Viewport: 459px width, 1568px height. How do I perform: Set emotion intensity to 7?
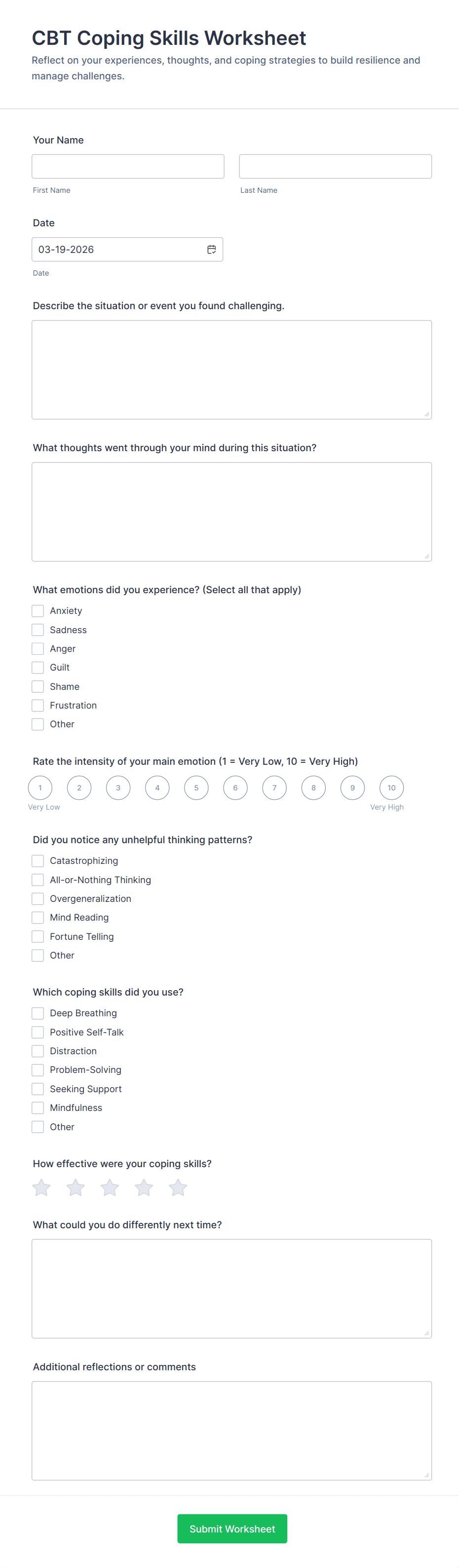coord(274,787)
